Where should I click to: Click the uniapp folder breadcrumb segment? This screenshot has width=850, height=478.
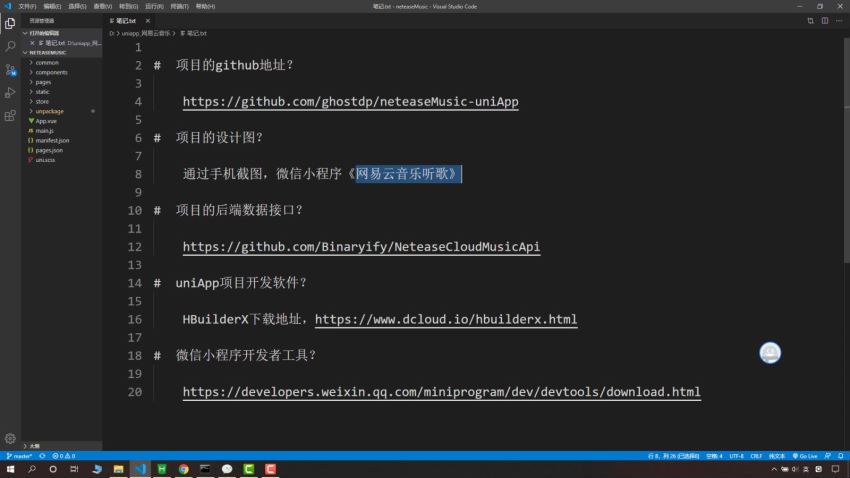[145, 34]
